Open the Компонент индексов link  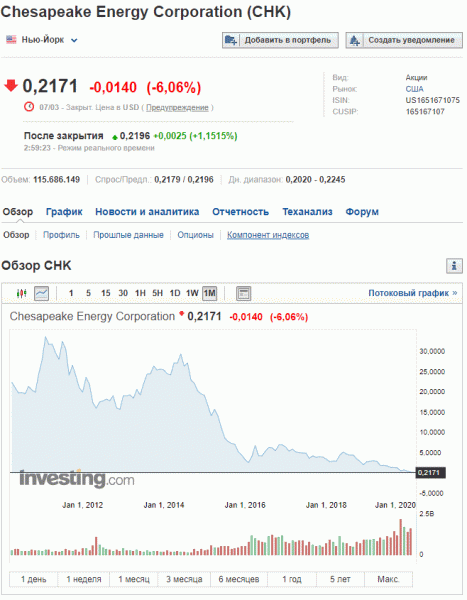click(268, 235)
